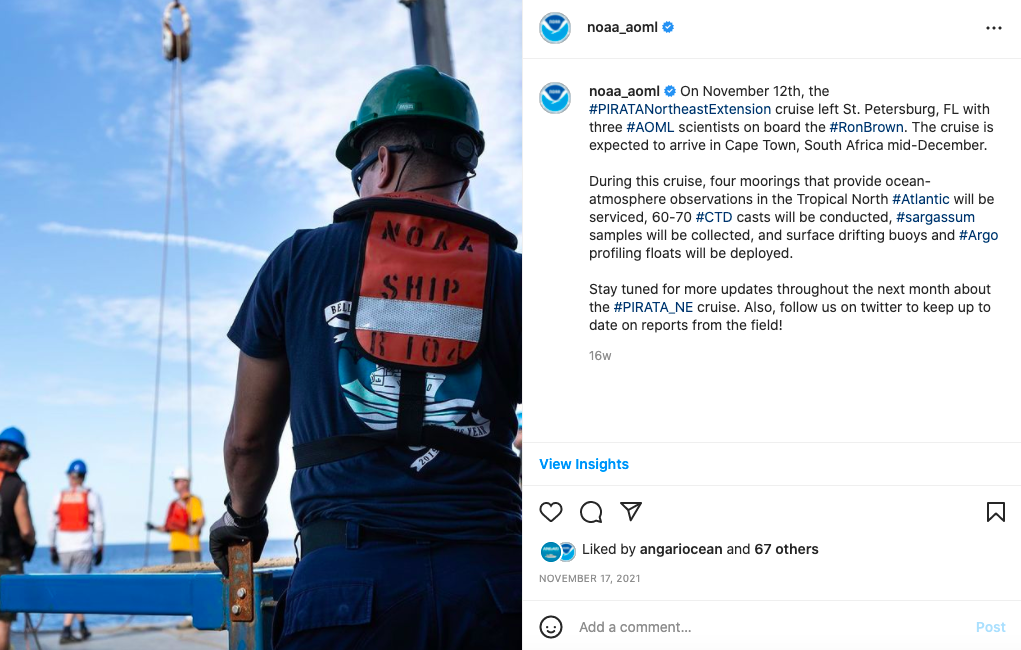
Task: Open #PIRATANortheastExtension hashtag
Action: pyautogui.click(x=680, y=109)
